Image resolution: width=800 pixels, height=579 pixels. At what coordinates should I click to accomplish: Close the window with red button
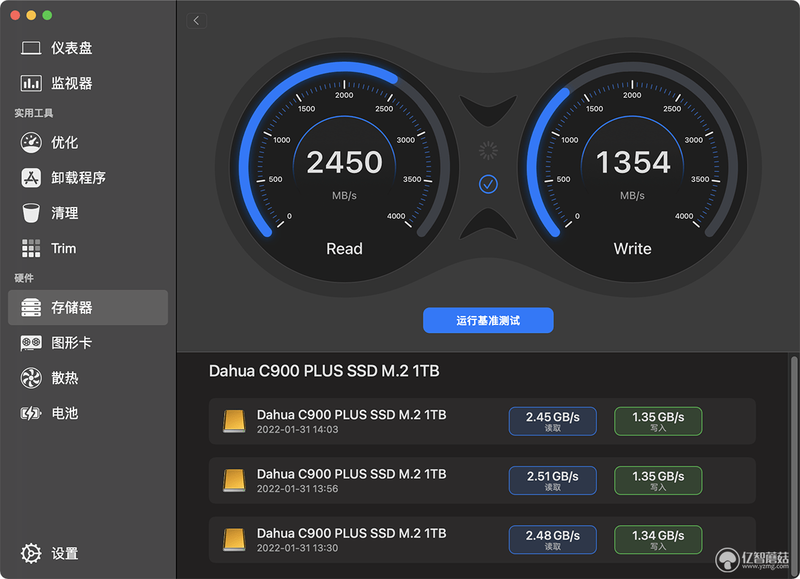(x=15, y=15)
